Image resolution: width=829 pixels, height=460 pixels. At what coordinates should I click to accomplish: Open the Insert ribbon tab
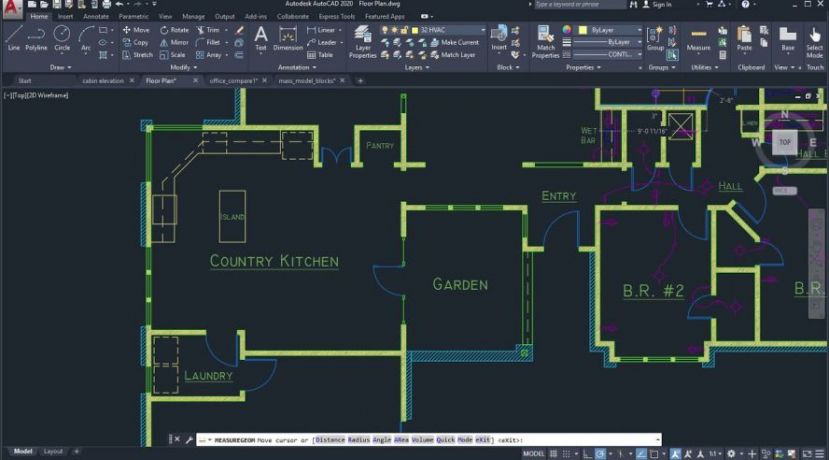click(66, 17)
